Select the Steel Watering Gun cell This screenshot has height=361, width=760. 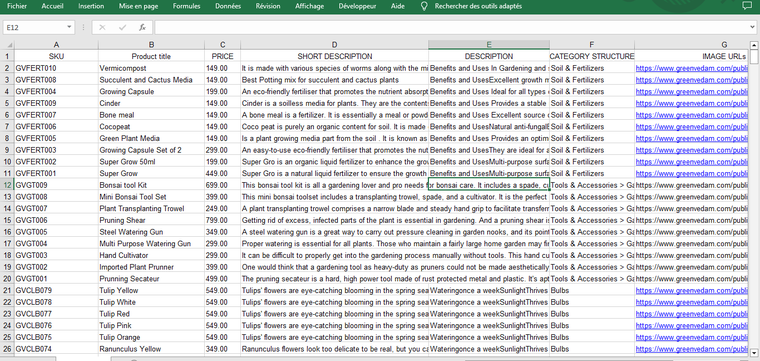pos(151,232)
